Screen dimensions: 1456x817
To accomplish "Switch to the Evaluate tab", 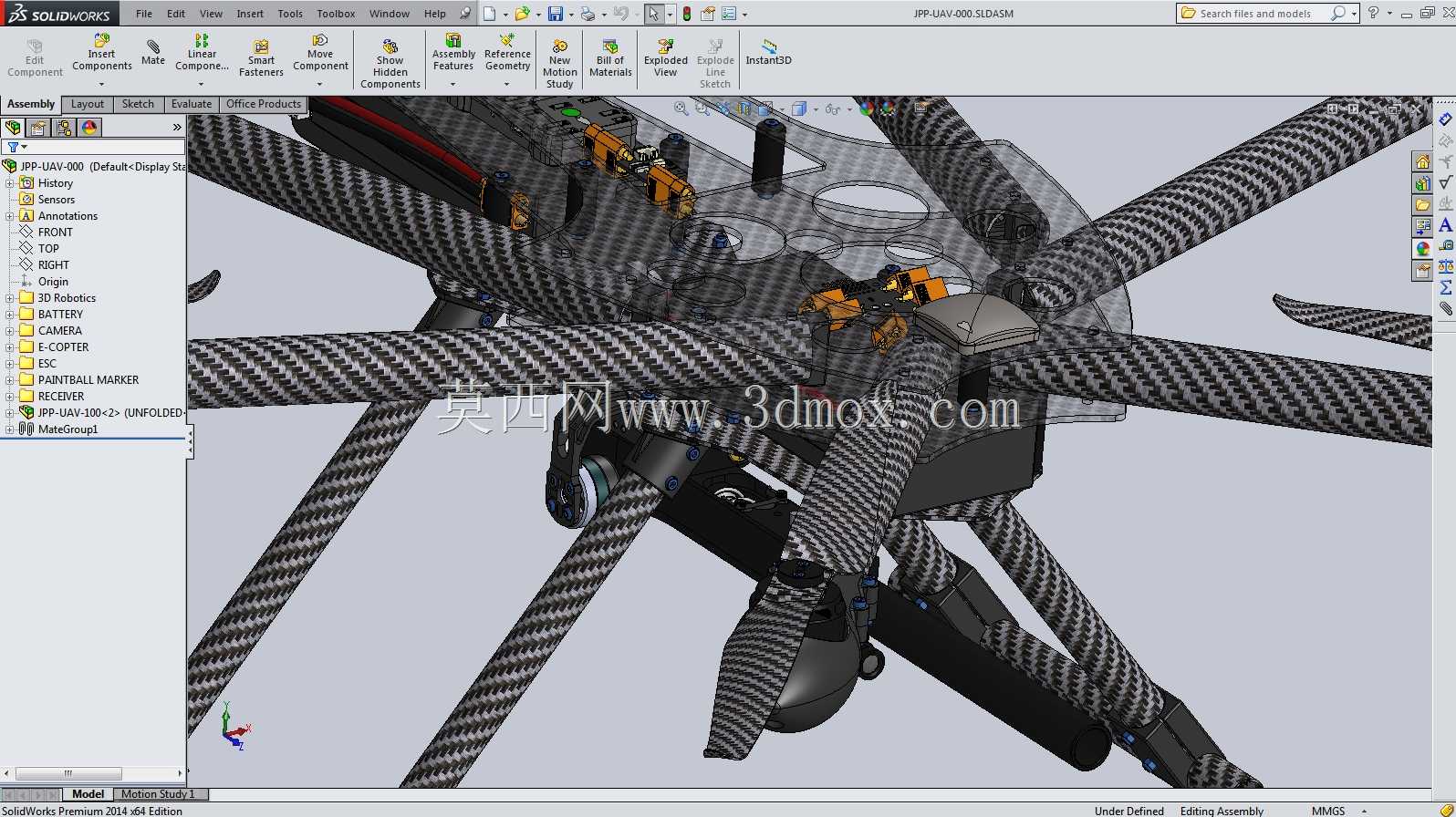I will point(192,104).
